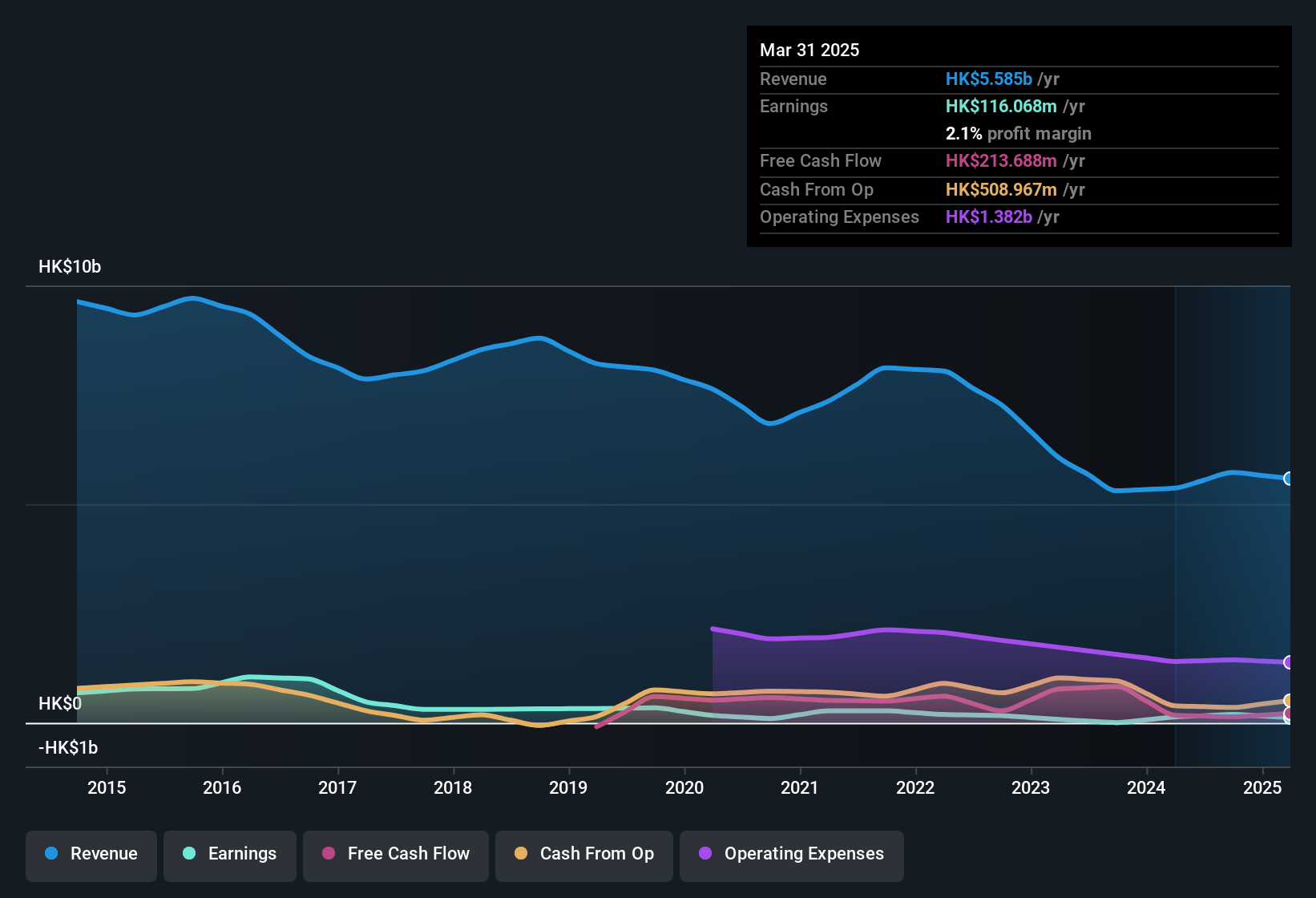Select the Free Cash Flow legend tab
The width and height of the screenshot is (1316, 898).
[x=396, y=854]
